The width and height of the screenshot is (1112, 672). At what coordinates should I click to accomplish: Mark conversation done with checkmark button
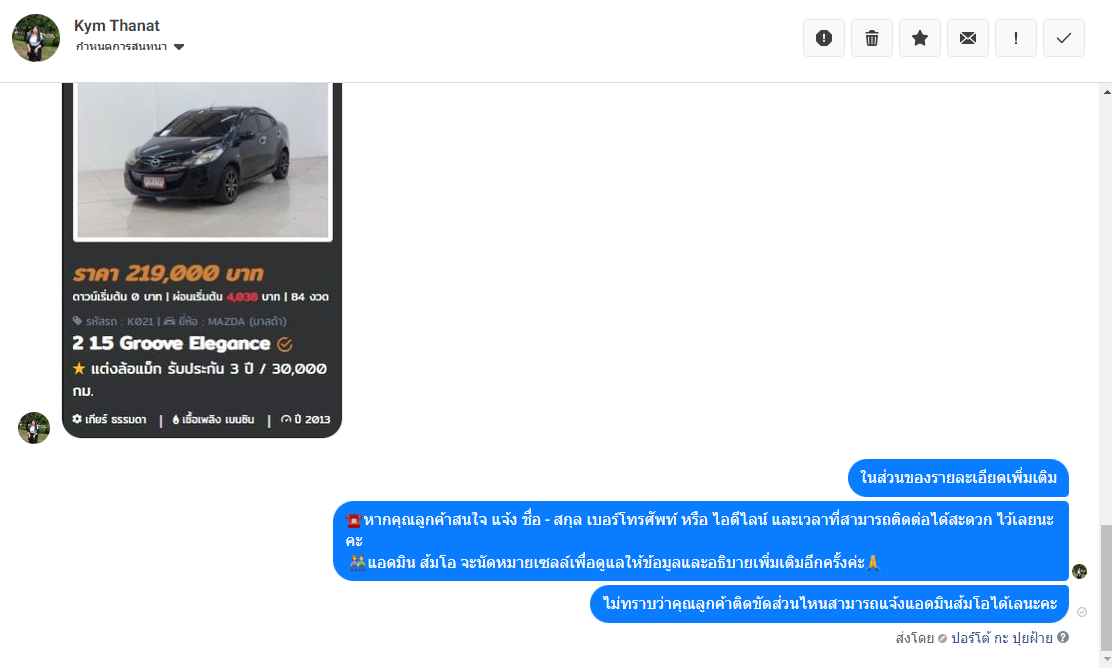(x=1064, y=38)
